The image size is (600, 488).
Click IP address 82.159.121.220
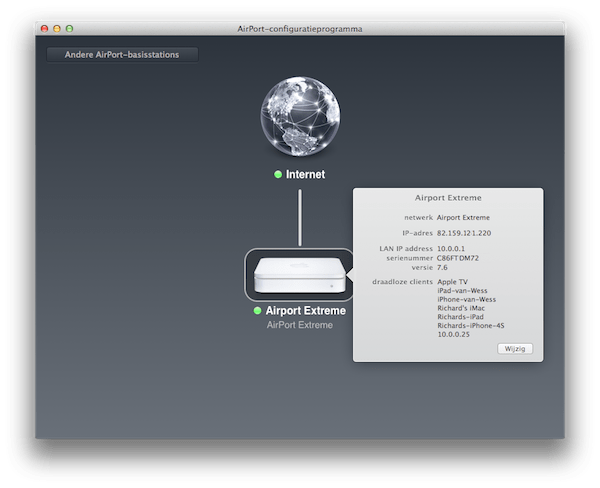(x=464, y=233)
